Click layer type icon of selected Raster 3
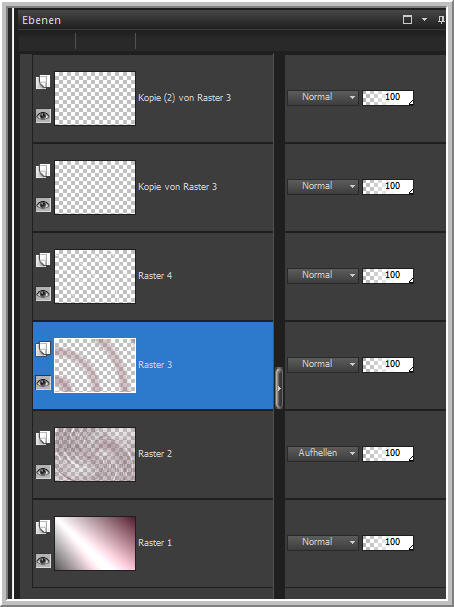The image size is (454, 607). (43, 349)
